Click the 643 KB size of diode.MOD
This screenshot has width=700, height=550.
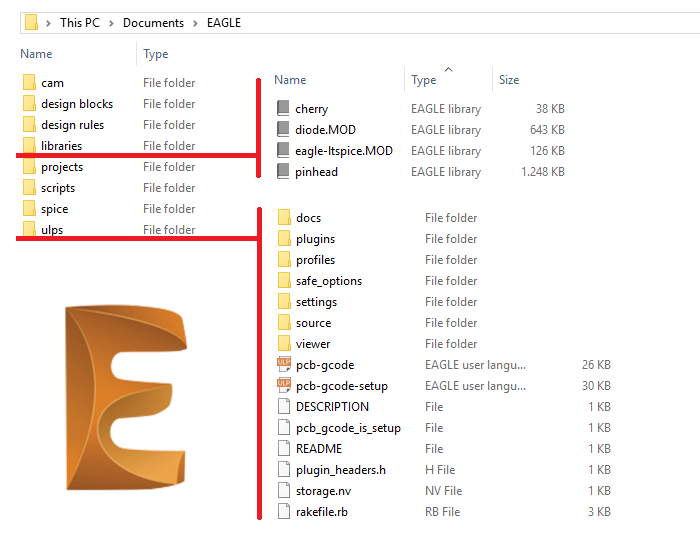click(x=547, y=130)
